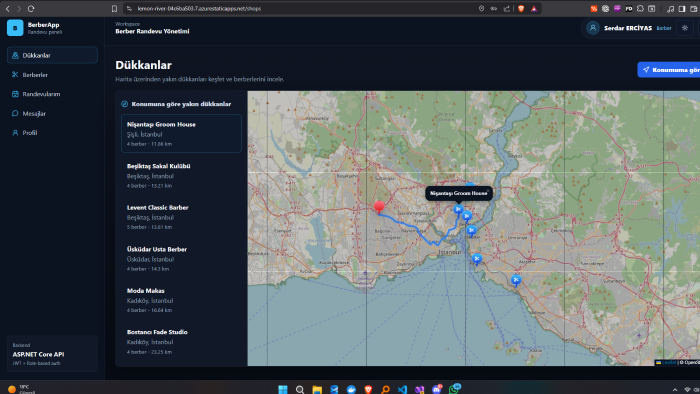Open Brave browser from the taskbar
This screenshot has height=394, width=700.
368,390
